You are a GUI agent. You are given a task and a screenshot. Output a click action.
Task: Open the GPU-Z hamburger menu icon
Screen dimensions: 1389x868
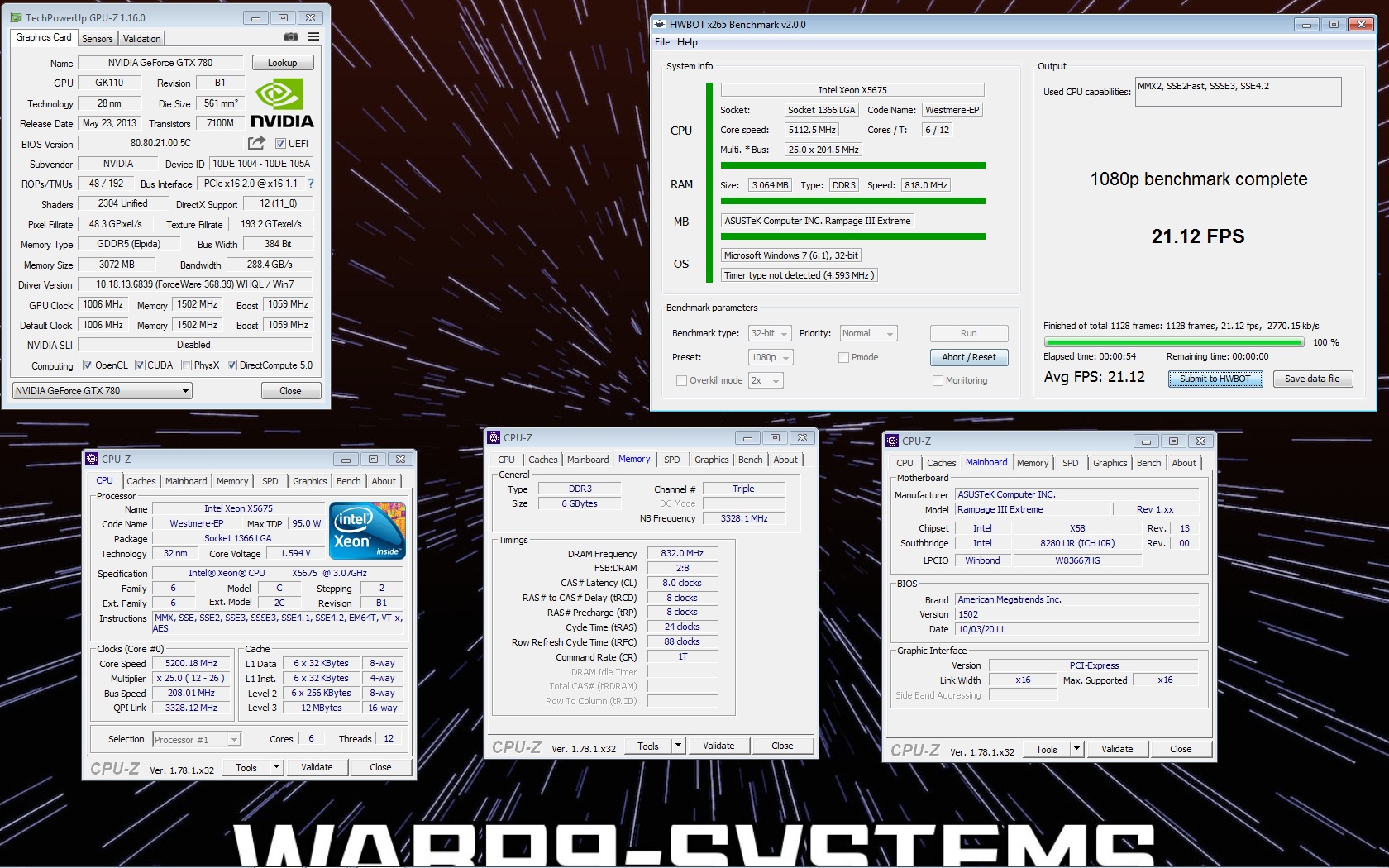click(x=314, y=37)
